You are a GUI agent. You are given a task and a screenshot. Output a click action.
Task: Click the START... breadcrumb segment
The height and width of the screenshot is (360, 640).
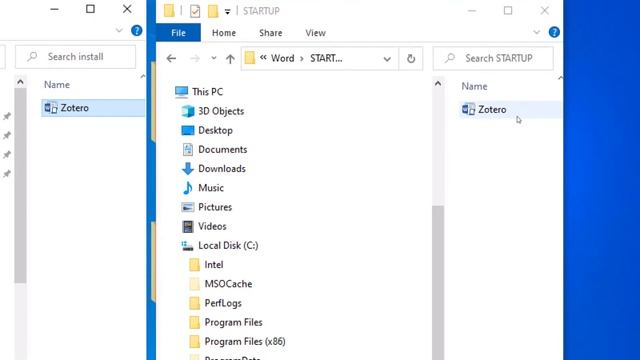point(326,58)
